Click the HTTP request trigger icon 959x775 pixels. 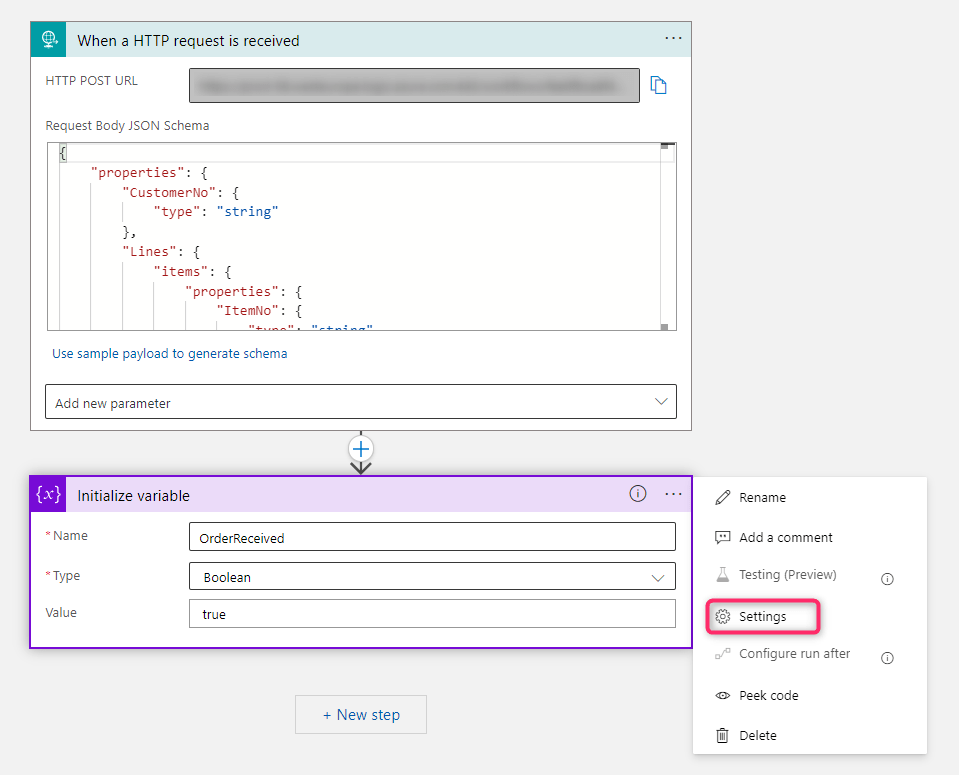49,40
